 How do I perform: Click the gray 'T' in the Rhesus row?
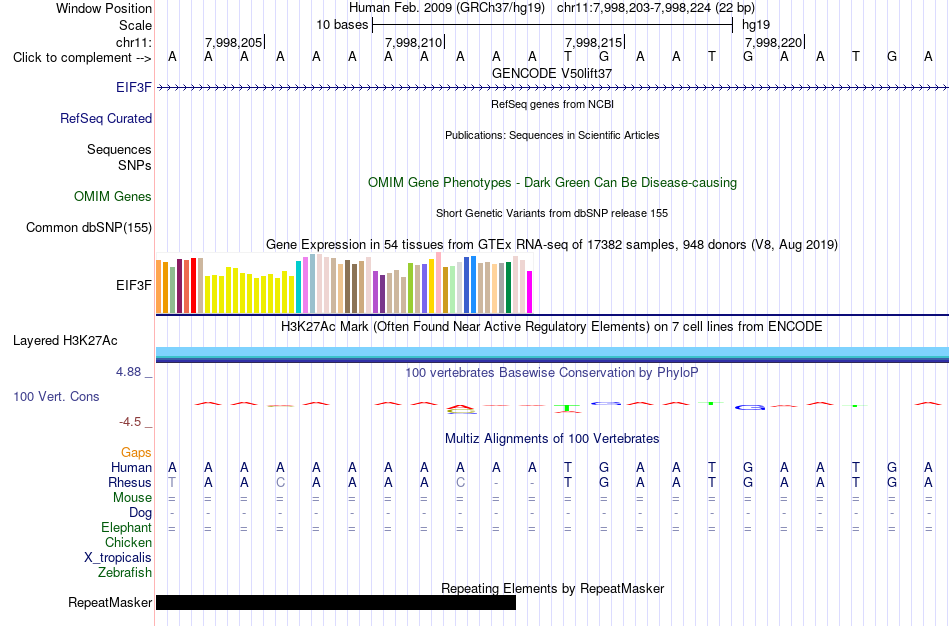pos(172,482)
